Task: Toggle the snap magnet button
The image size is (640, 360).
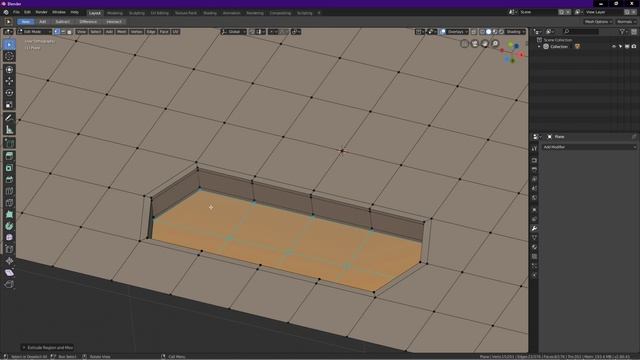Action: tap(252, 31)
